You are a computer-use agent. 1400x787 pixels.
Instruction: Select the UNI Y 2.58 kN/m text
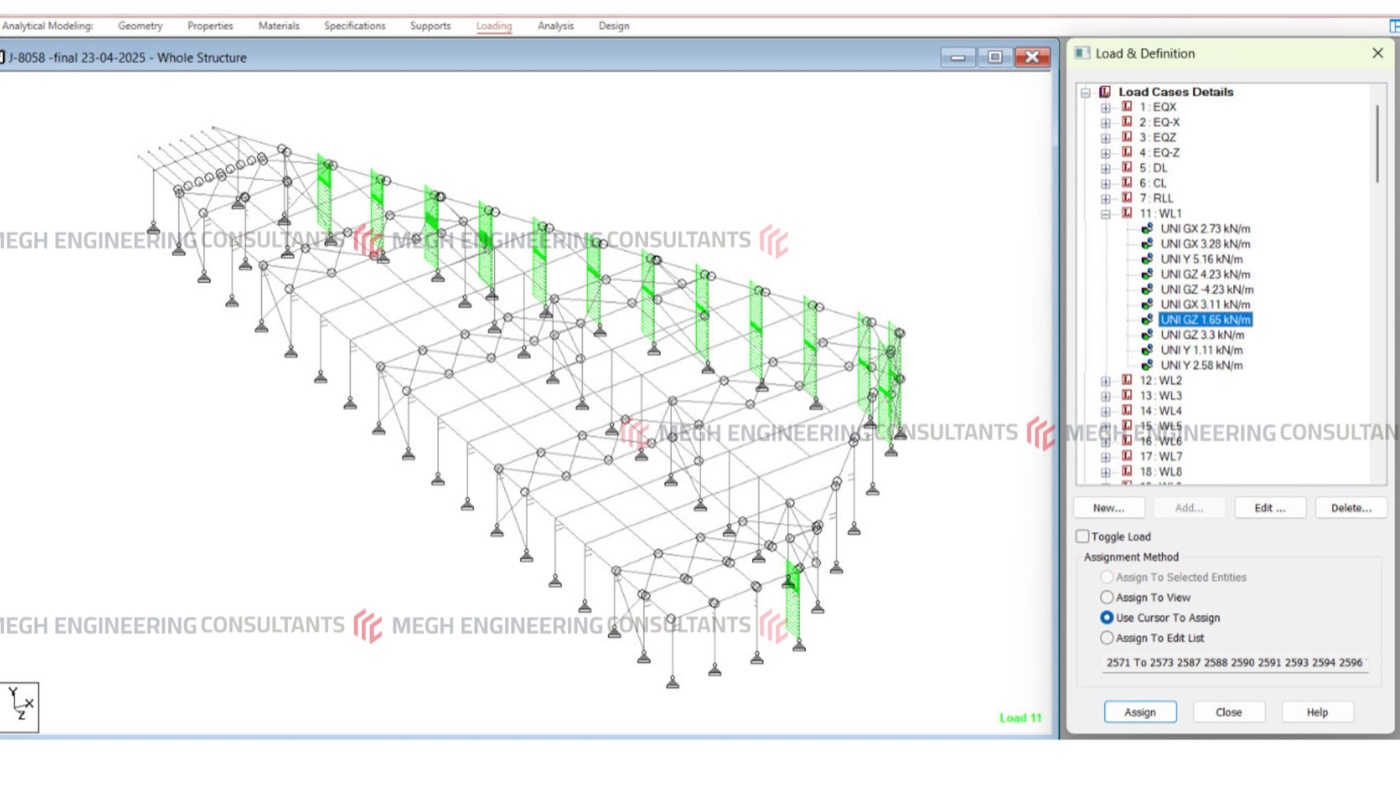pos(1202,365)
